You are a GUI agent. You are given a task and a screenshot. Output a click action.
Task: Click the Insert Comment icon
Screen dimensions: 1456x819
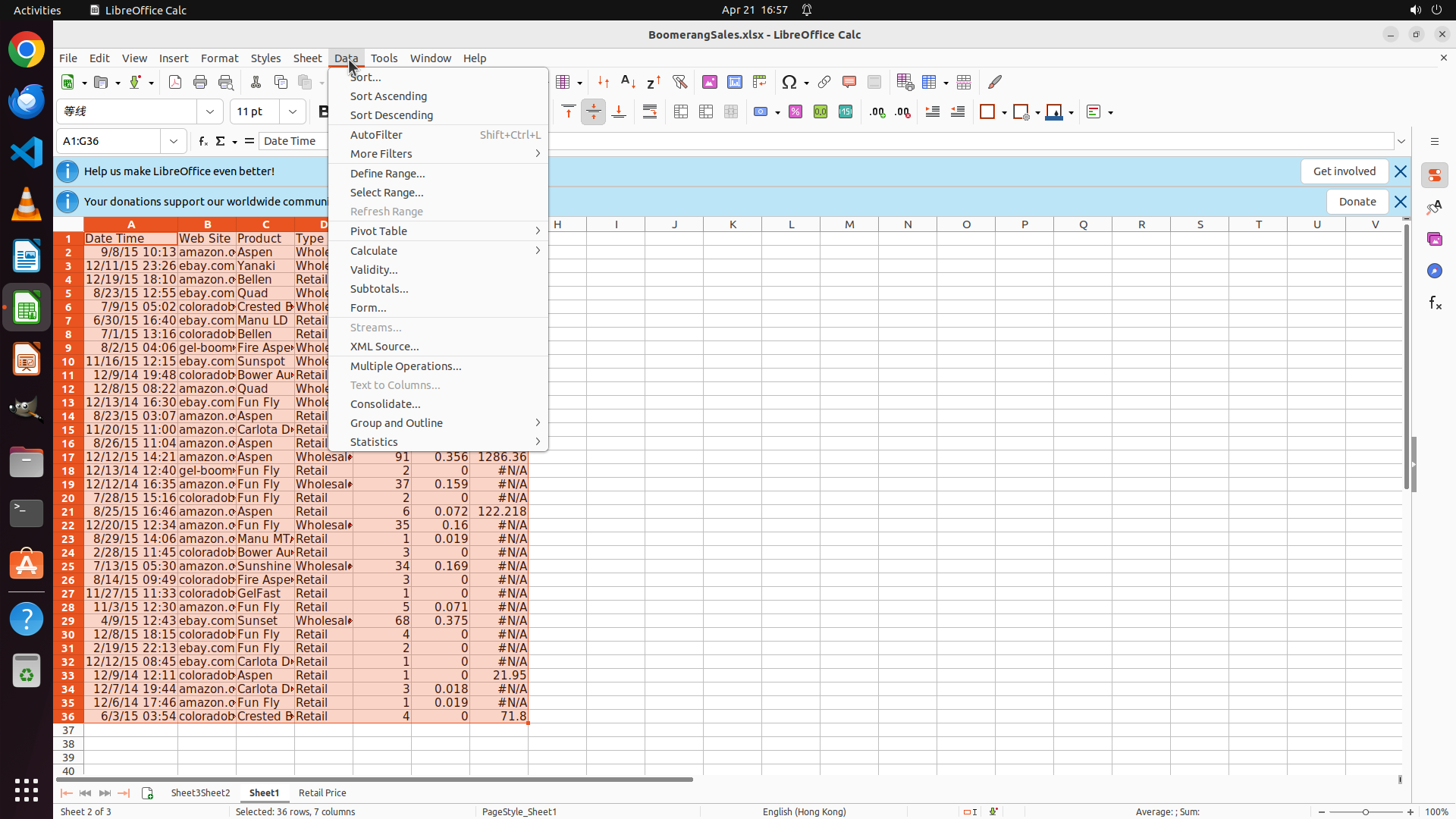coord(849,82)
